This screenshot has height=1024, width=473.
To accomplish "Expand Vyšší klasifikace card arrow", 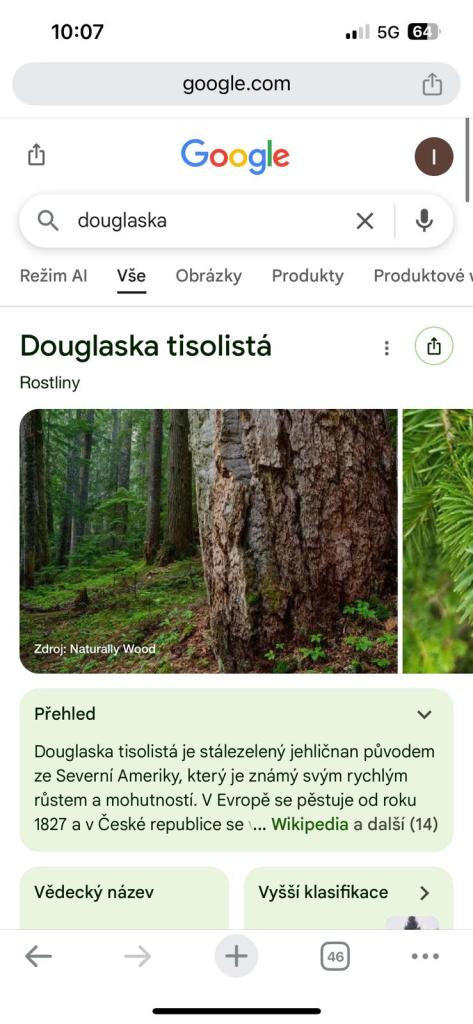I will pyautogui.click(x=425, y=893).
